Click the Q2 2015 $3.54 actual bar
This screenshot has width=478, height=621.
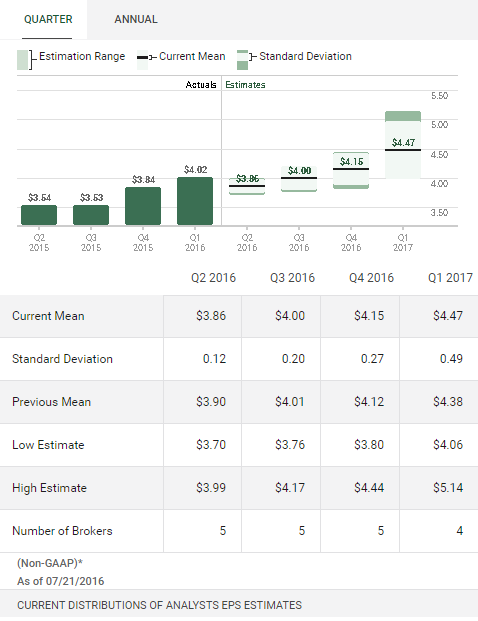click(x=39, y=215)
